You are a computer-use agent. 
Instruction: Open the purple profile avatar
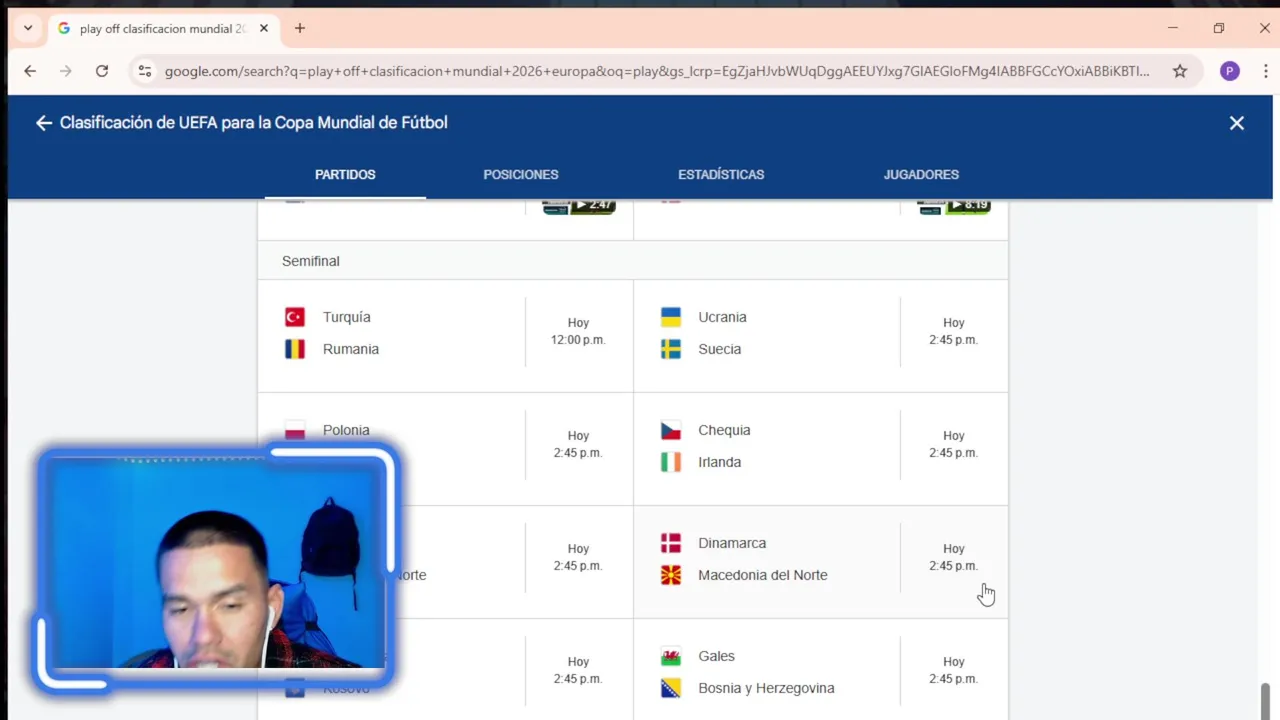coord(1230,71)
